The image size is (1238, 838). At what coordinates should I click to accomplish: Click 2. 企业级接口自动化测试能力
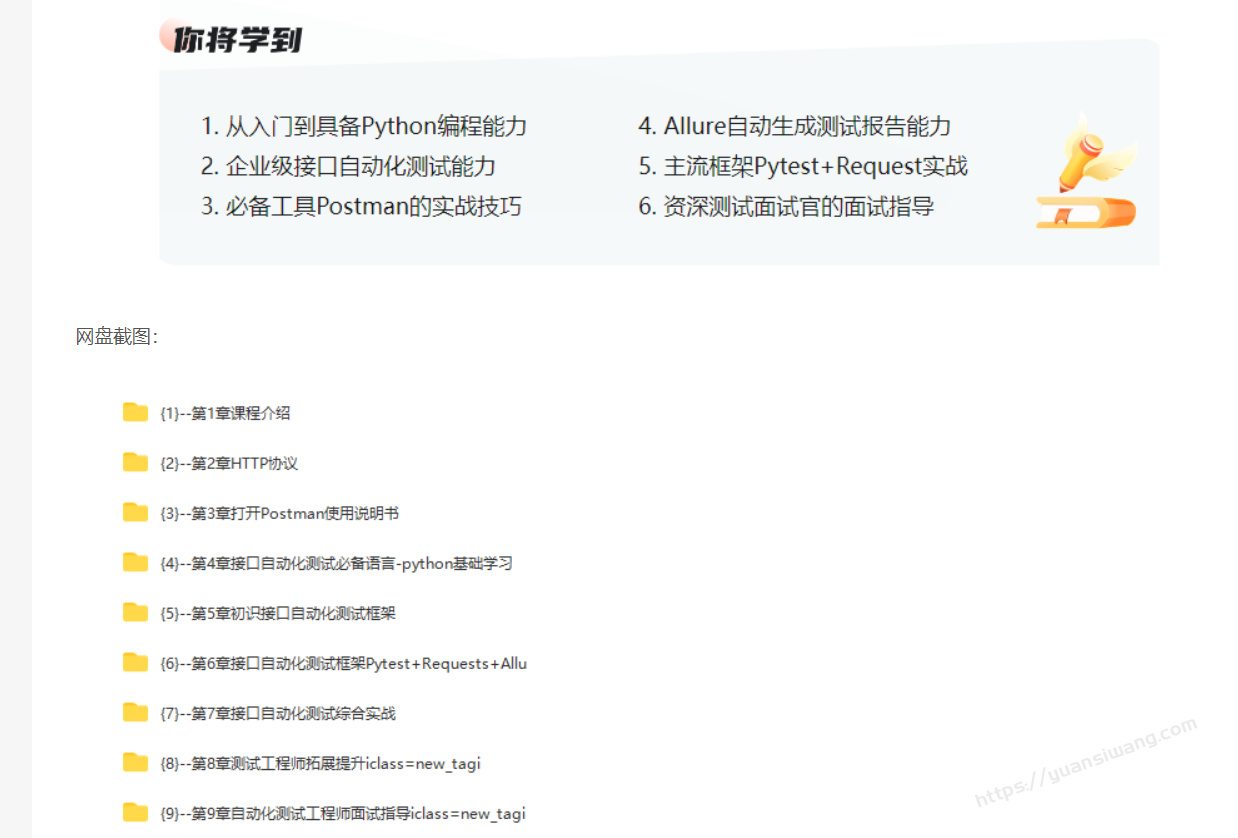(349, 167)
